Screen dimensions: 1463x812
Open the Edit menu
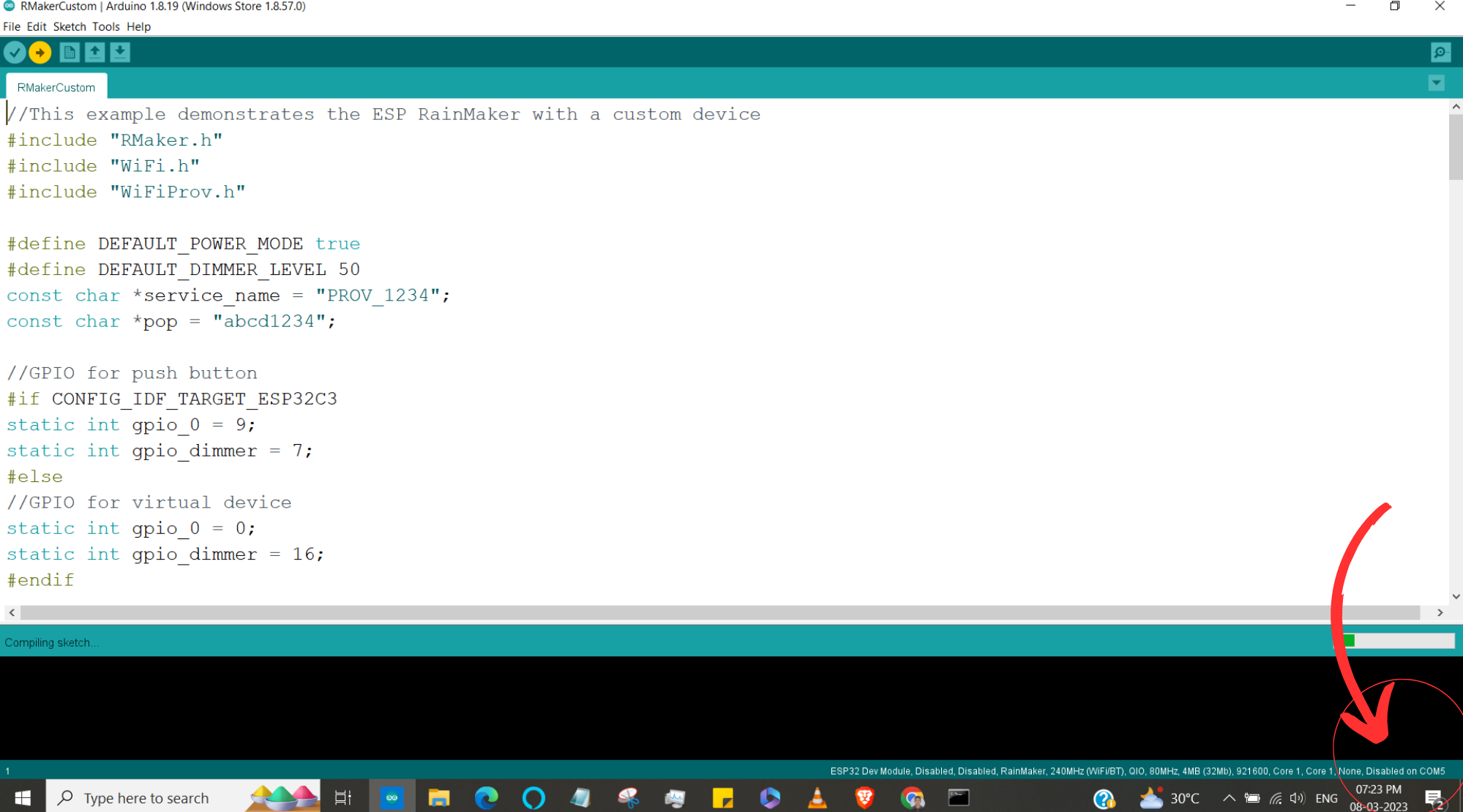point(37,26)
